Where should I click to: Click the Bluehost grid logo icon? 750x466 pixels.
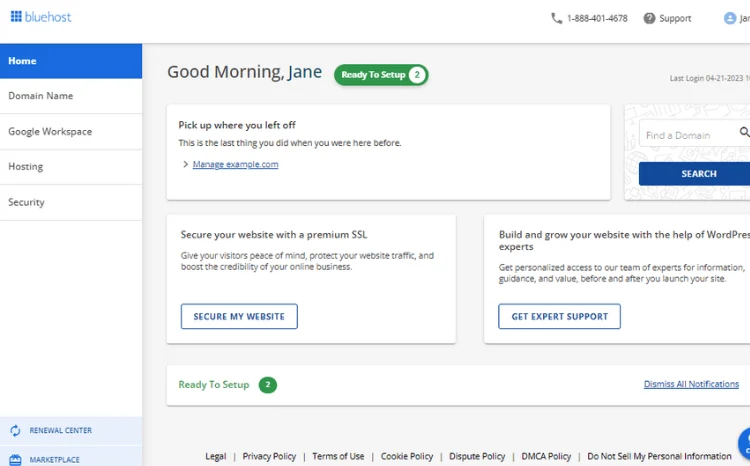[16, 17]
